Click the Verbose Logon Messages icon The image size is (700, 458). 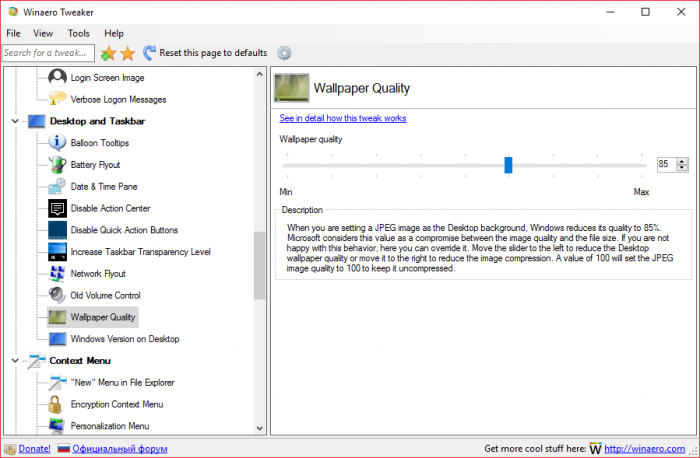pos(58,99)
